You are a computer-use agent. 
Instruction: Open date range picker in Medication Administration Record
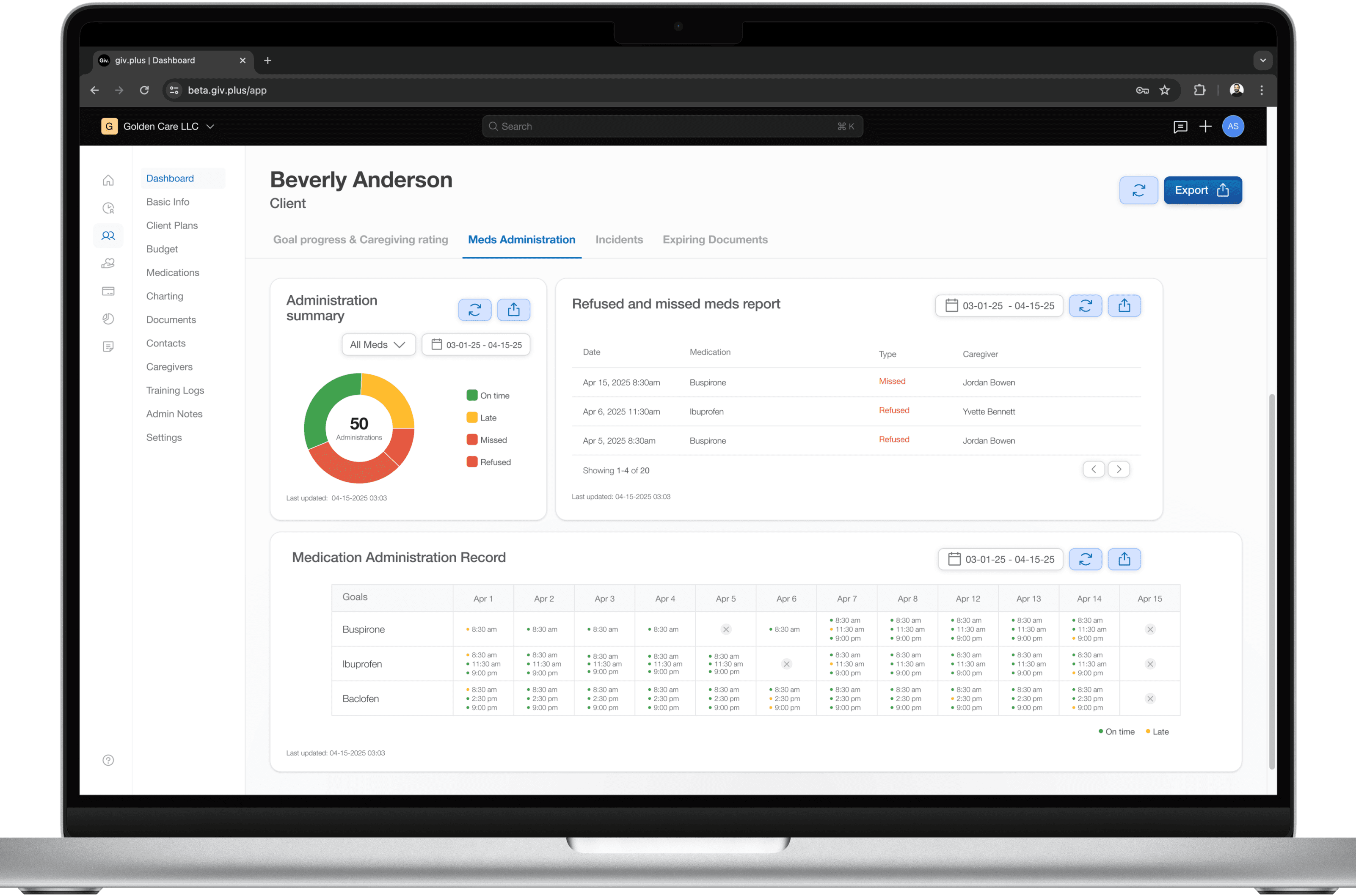coord(1000,559)
